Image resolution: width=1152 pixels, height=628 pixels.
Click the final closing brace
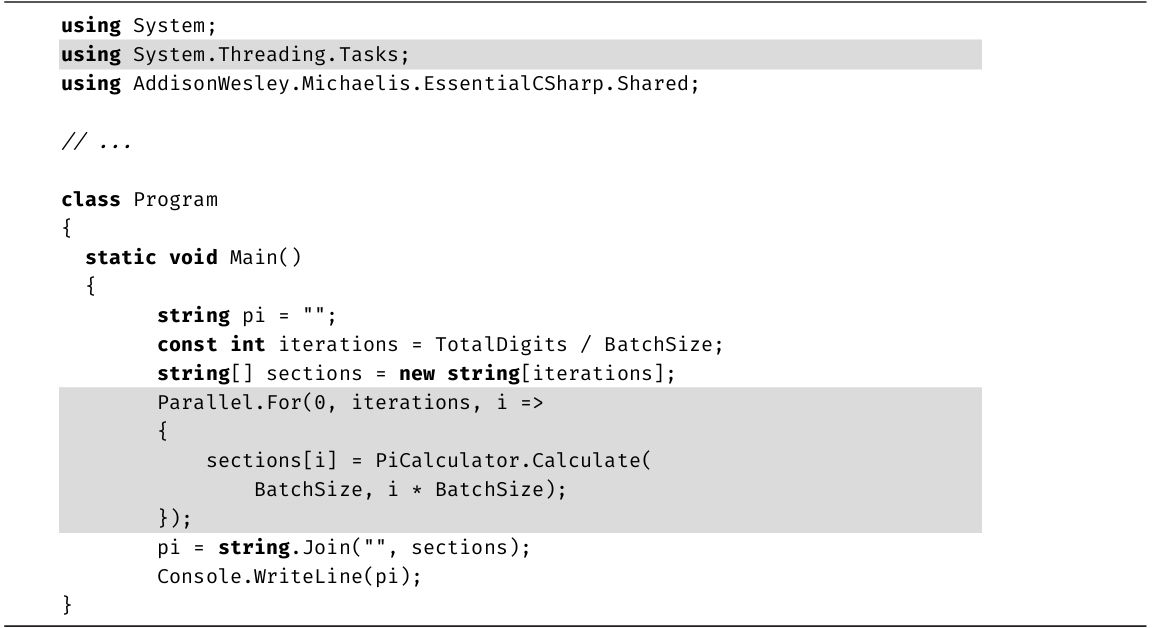click(67, 605)
